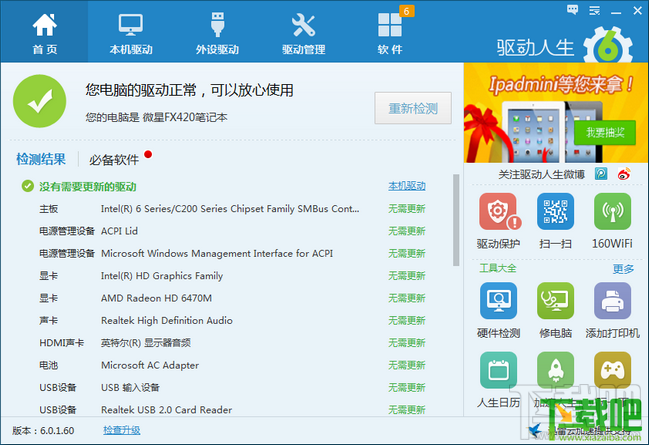This screenshot has width=649, height=445.
Task: Open the Ipadmini promotion banner
Action: [556, 113]
